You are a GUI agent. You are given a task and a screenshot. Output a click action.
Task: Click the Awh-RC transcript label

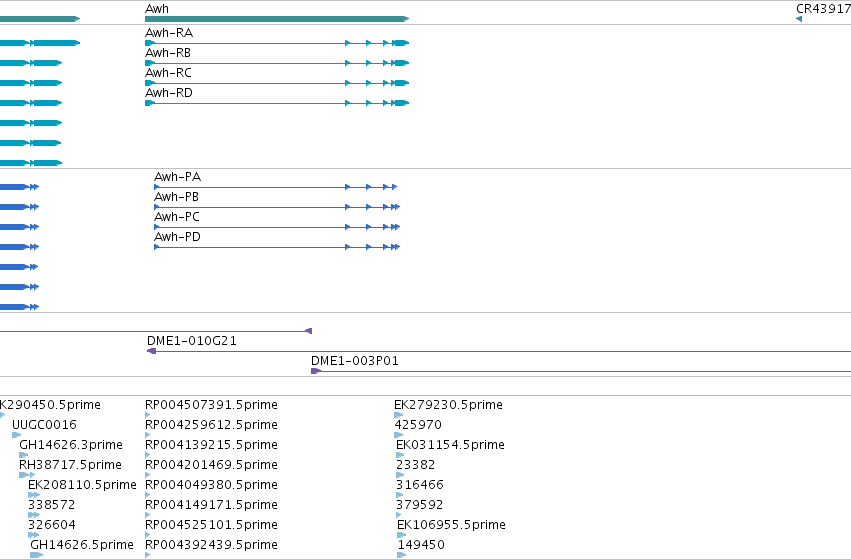pos(168,73)
